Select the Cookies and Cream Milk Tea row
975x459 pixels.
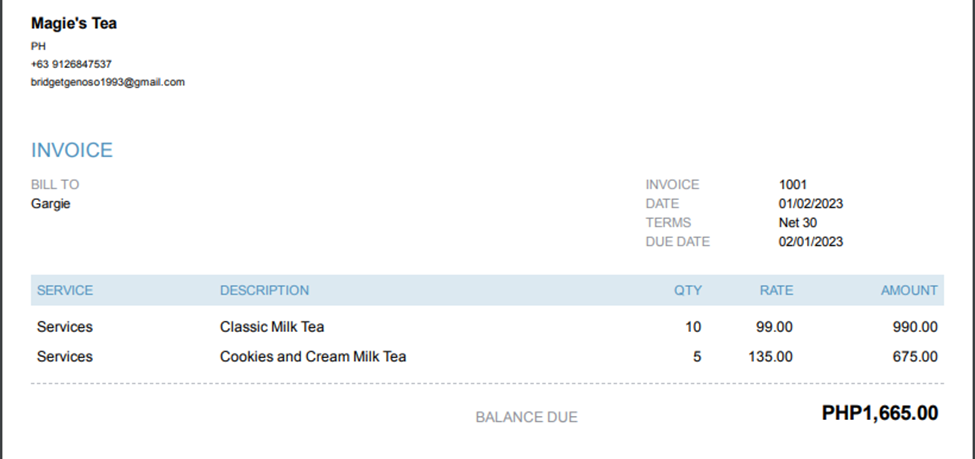tap(313, 357)
